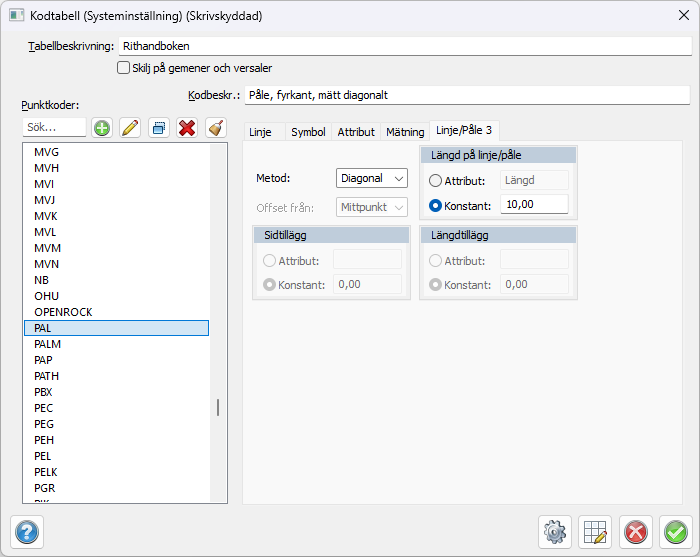Click the red X delete code icon
Screen dimensions: 700x557
click(186, 128)
